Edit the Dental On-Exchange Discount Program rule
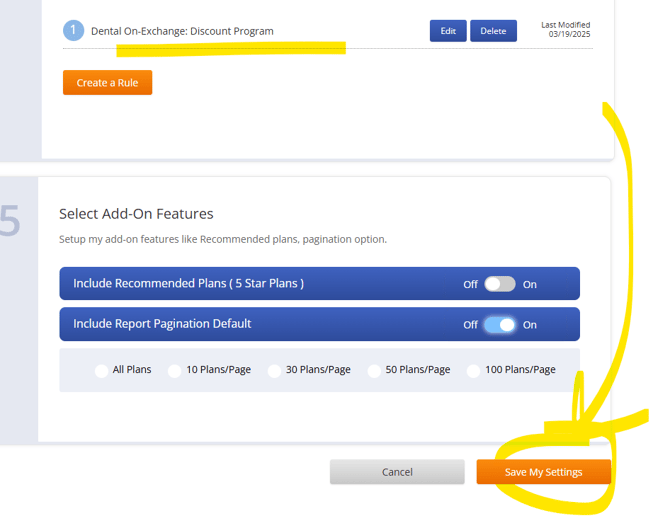This screenshot has width=670, height=516. coord(448,31)
